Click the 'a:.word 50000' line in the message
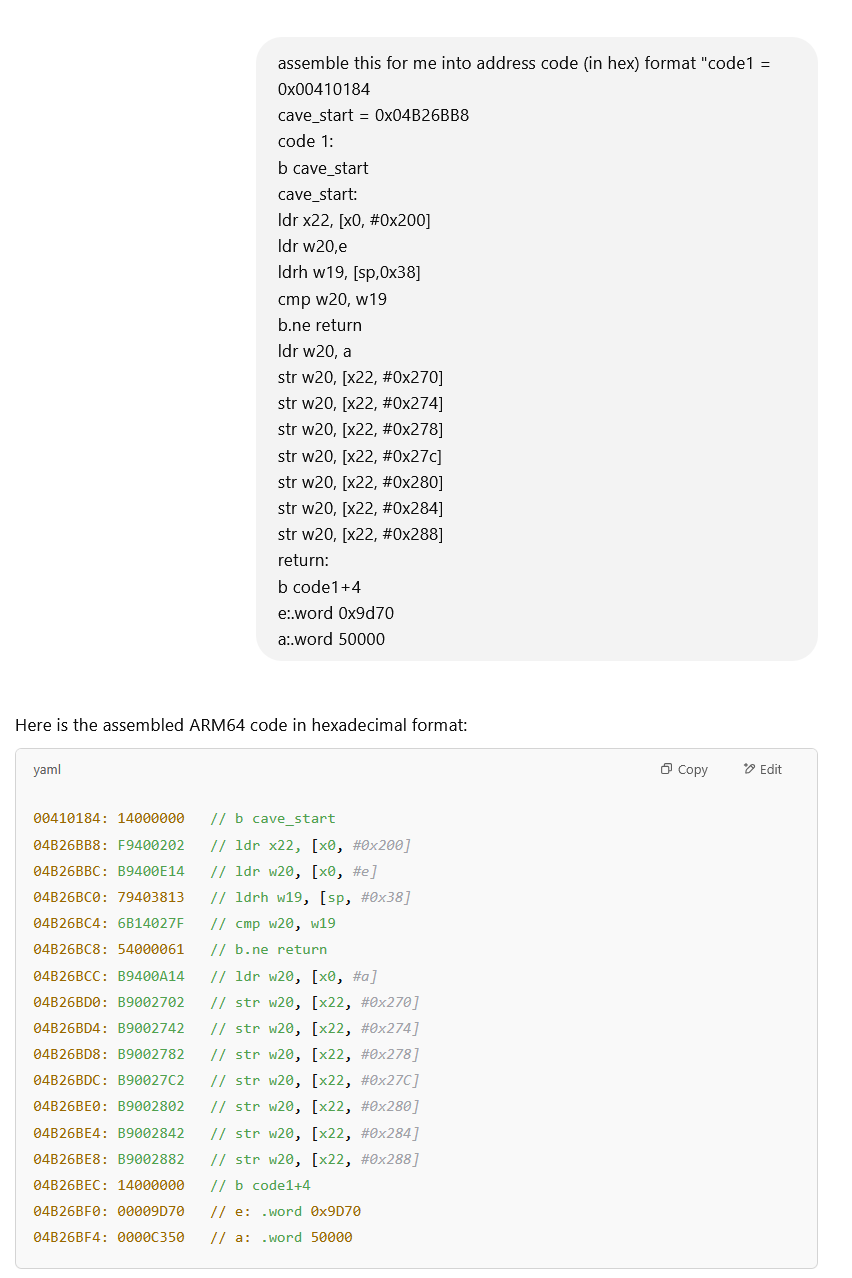 (331, 638)
